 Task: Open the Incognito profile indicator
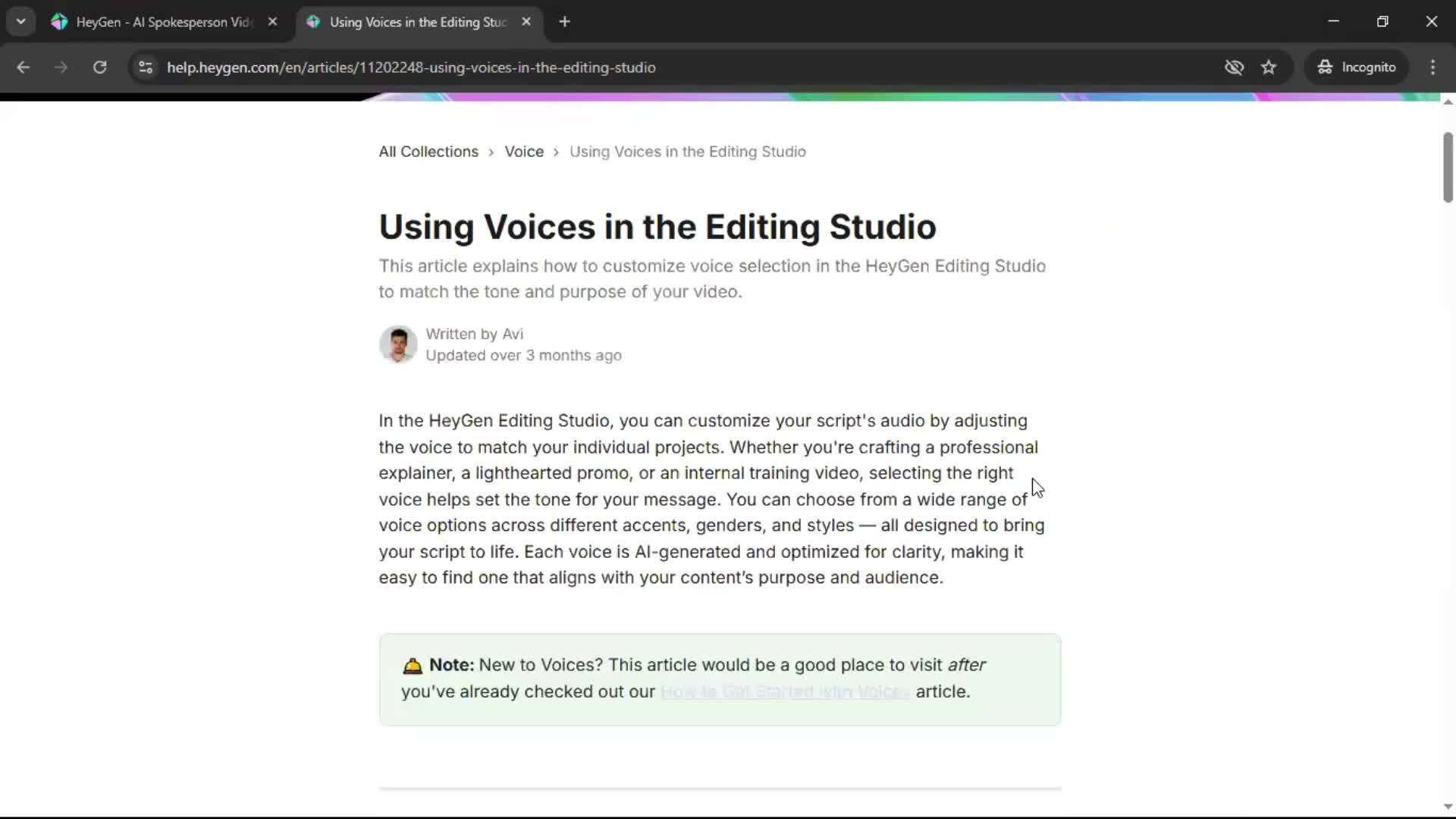(1357, 67)
